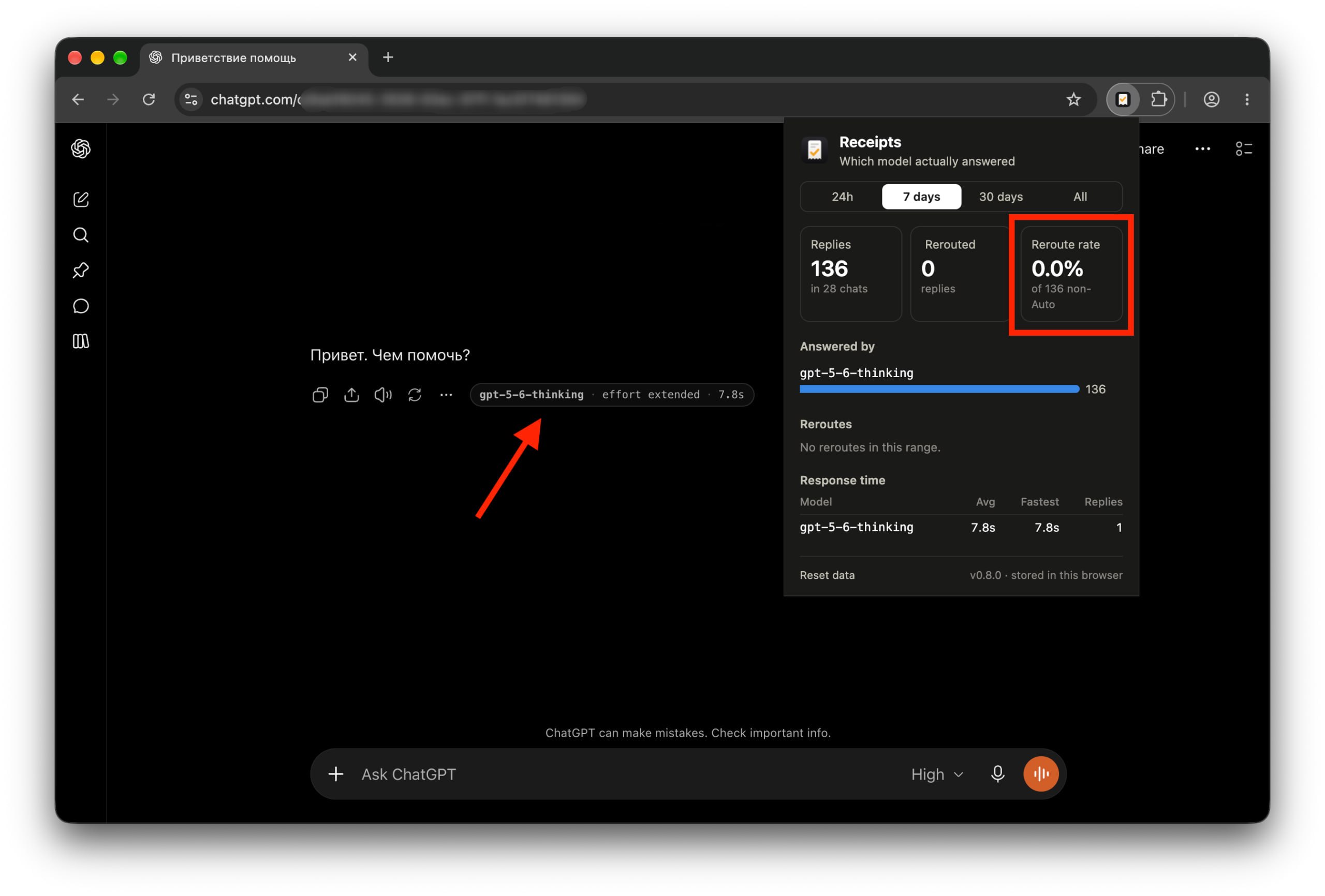This screenshot has width=1325, height=896.
Task: Regenerate the response with retry icon
Action: pos(415,394)
